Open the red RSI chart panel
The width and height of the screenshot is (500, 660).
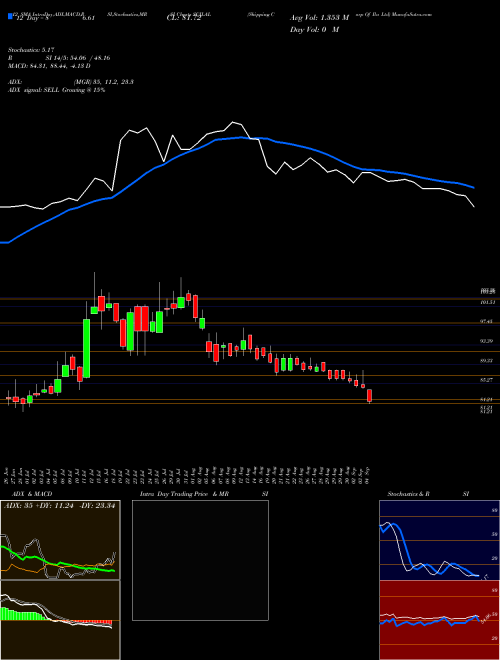tap(439, 620)
